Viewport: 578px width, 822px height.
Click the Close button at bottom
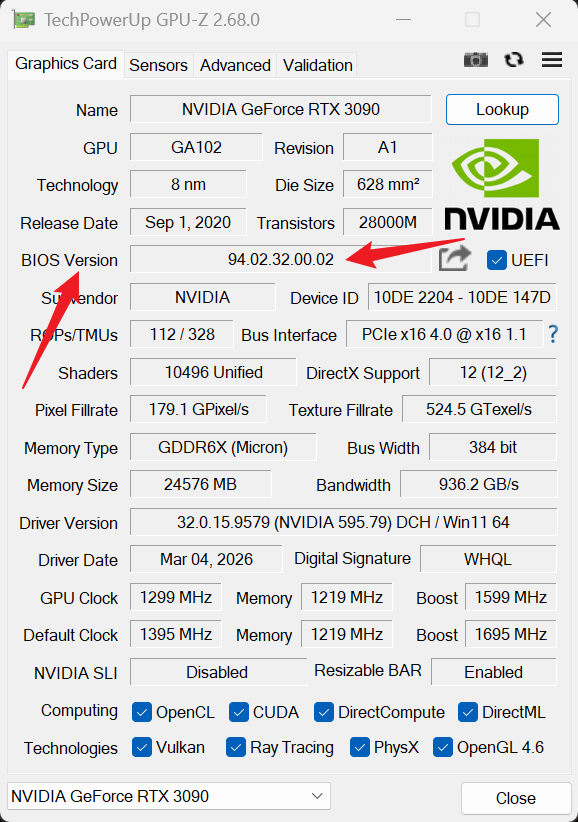pyautogui.click(x=516, y=798)
